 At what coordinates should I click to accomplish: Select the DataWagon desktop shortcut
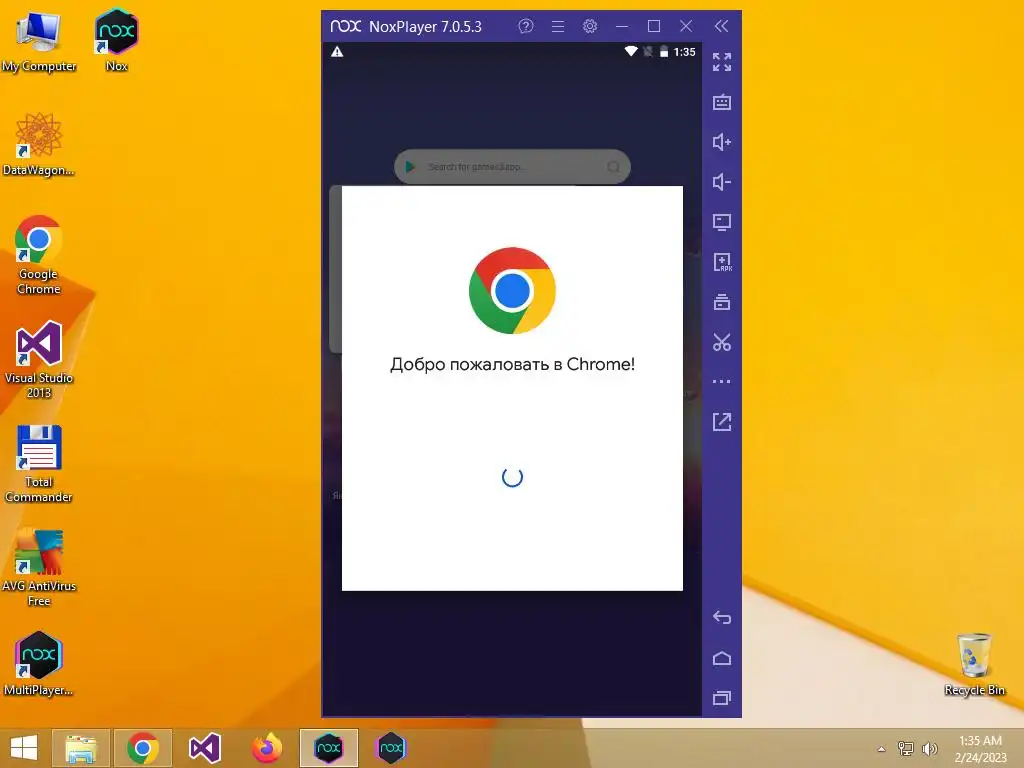point(39,144)
